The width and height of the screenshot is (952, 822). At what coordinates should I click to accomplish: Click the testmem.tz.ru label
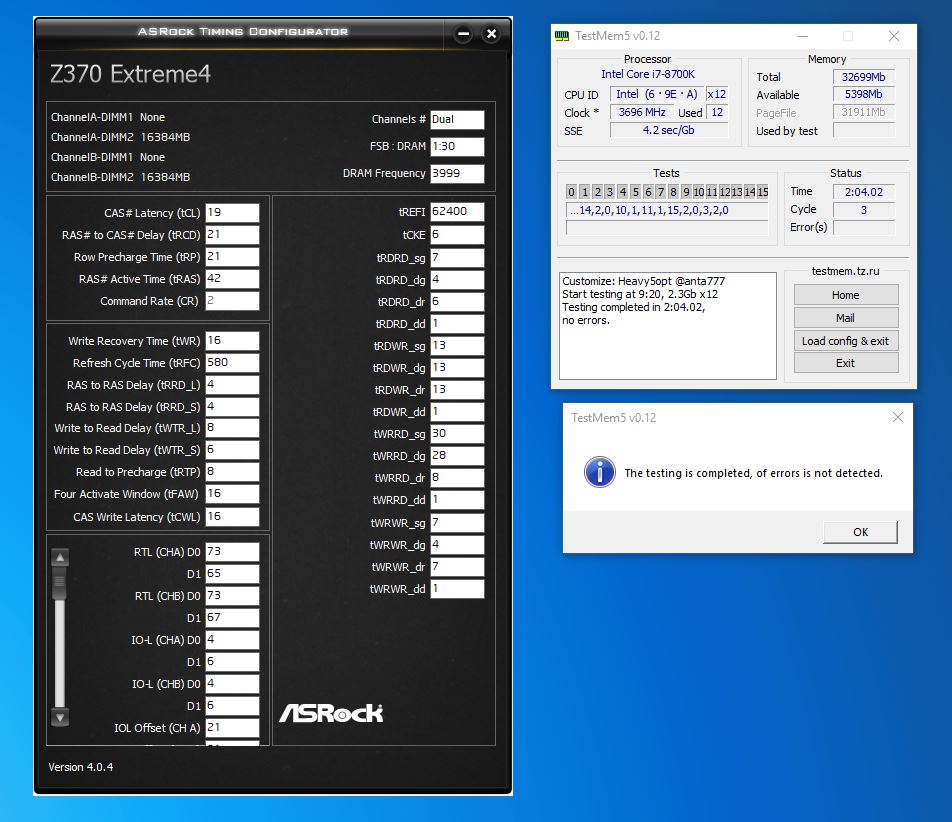click(x=846, y=271)
